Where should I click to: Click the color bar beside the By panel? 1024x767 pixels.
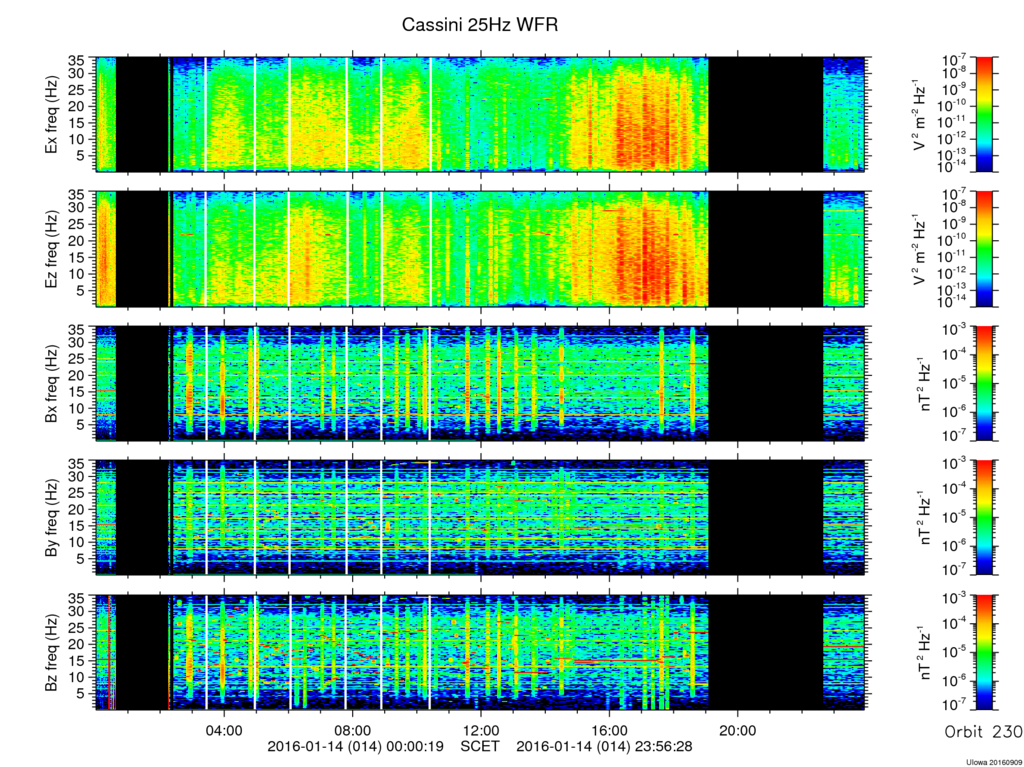(x=984, y=518)
